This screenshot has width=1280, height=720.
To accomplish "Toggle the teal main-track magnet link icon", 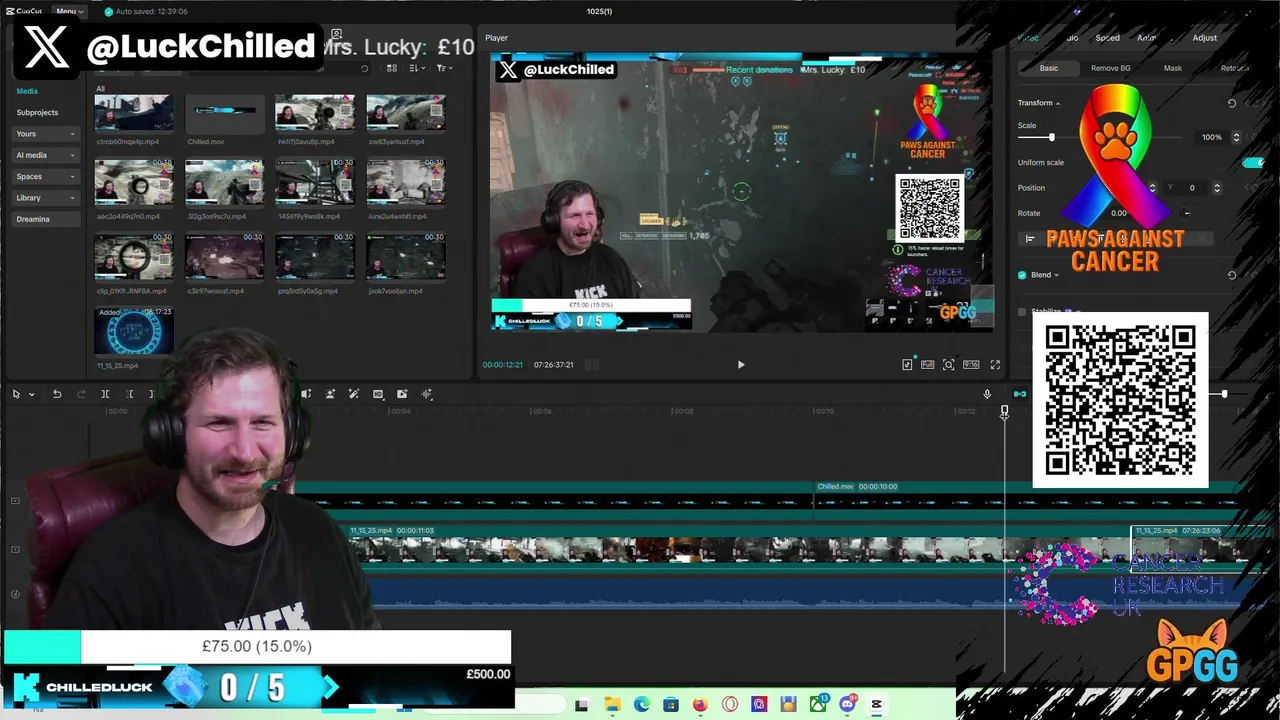I will click(x=1019, y=394).
